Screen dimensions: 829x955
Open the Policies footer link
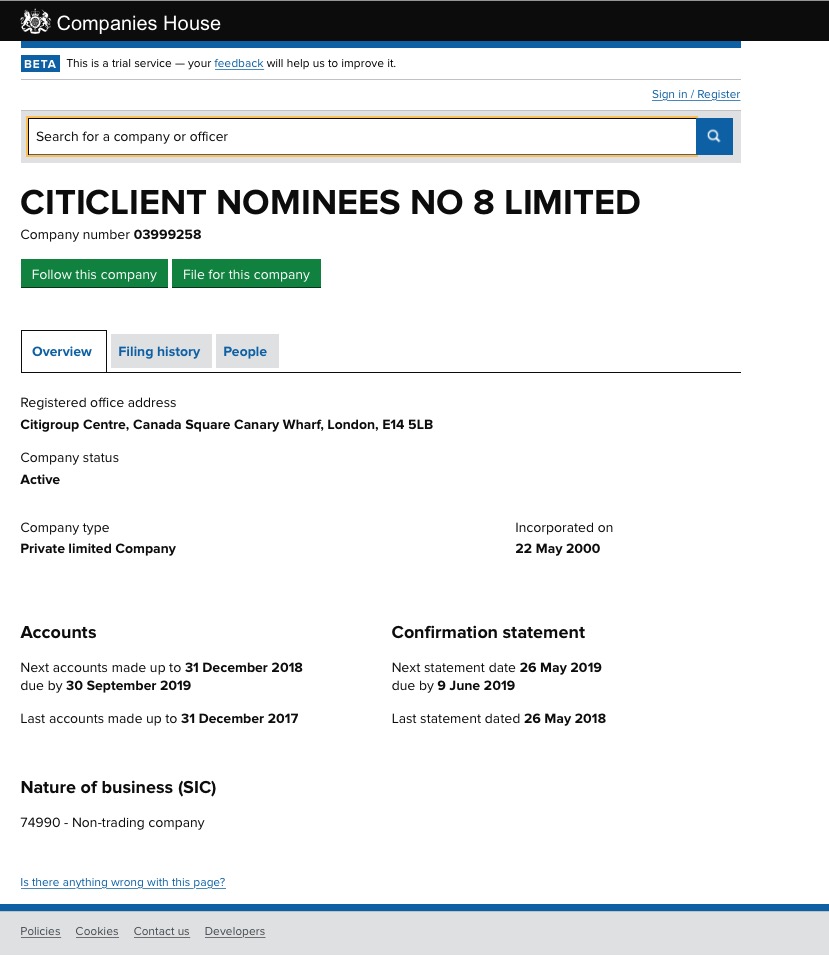point(41,931)
